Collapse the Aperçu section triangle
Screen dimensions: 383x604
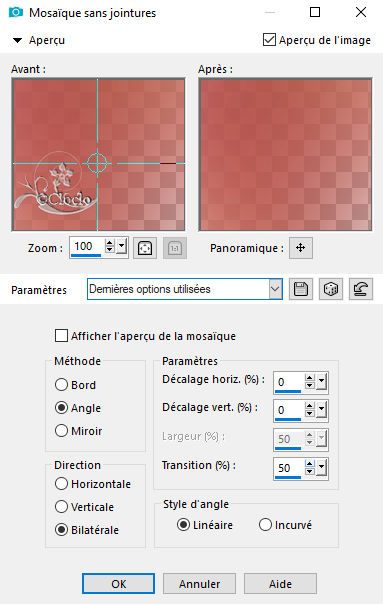tap(17, 40)
